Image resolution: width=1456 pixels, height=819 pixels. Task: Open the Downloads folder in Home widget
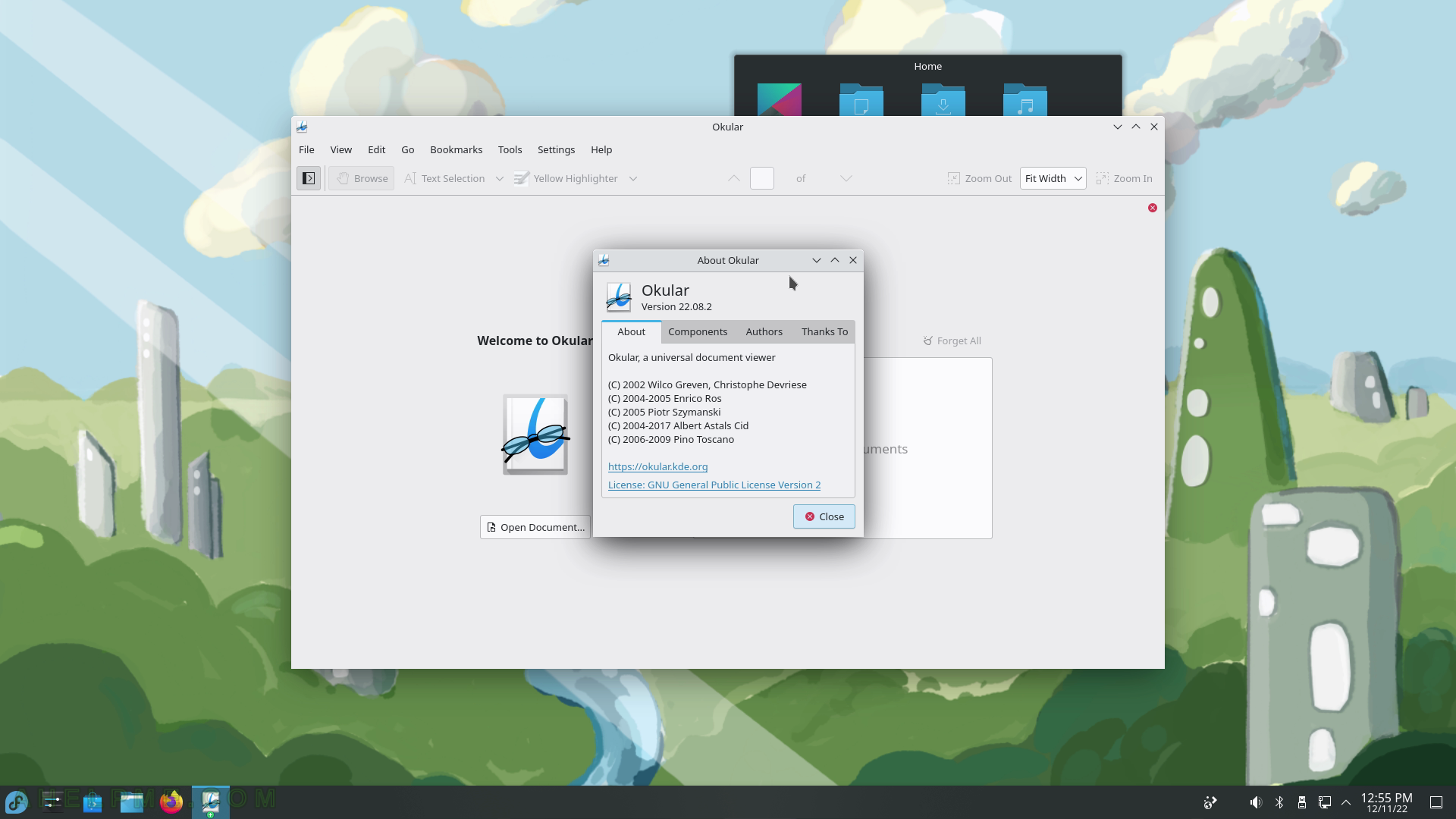tap(943, 99)
